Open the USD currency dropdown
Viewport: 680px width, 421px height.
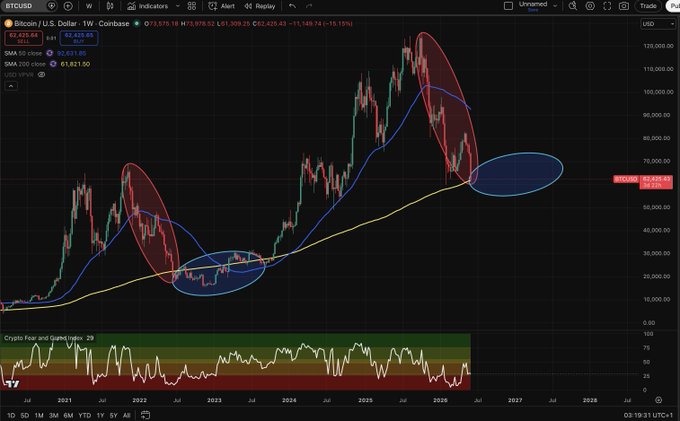point(657,24)
